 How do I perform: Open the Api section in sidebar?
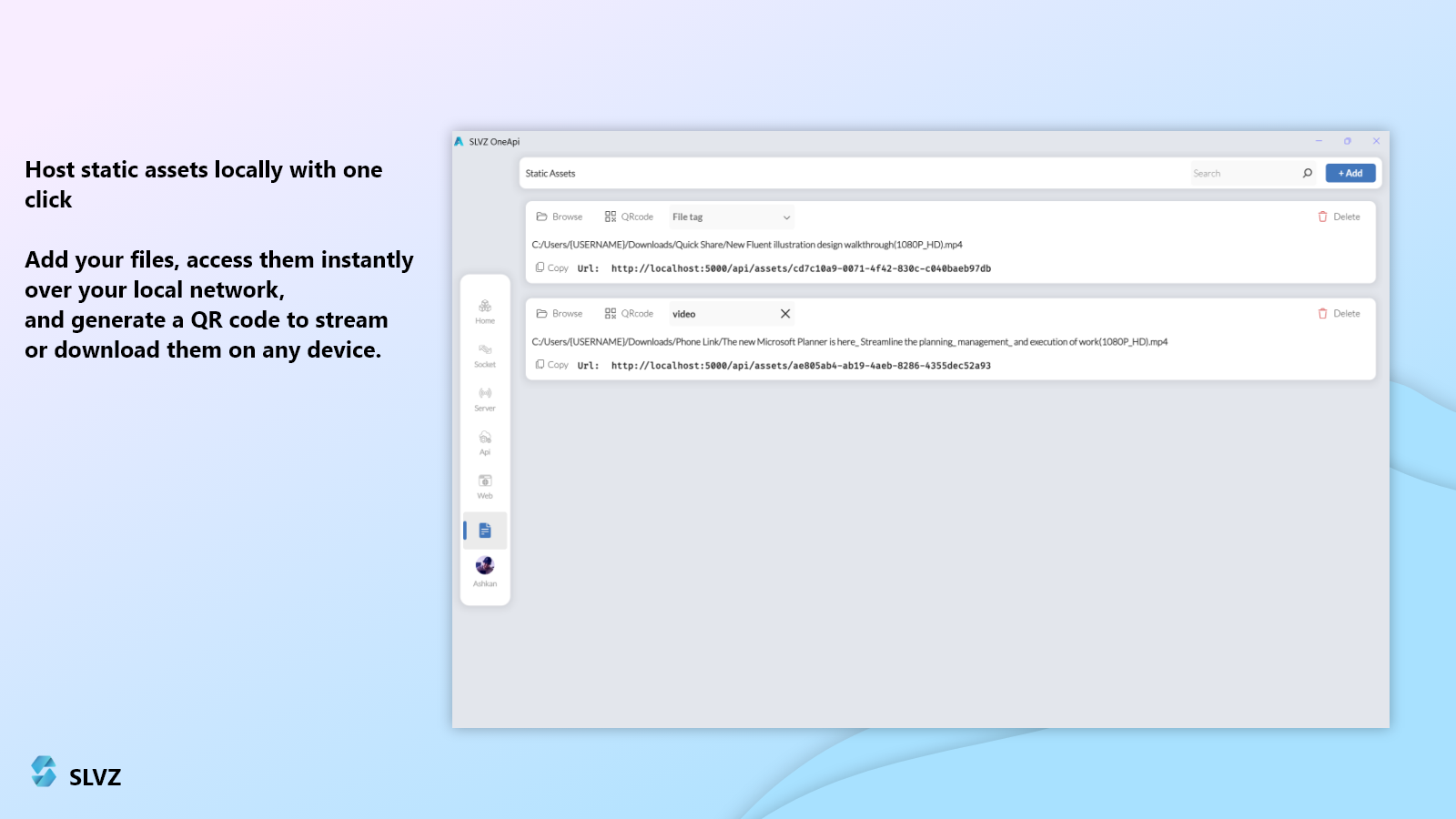(x=485, y=442)
